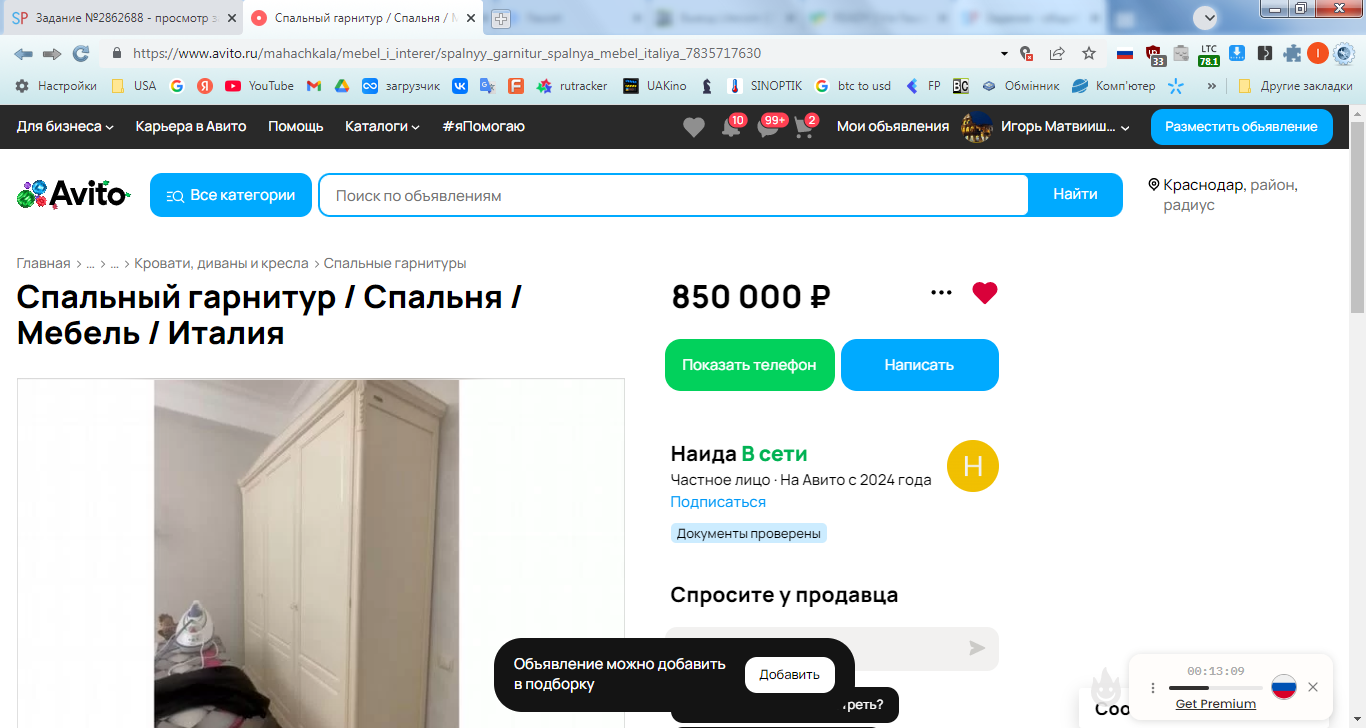Send message arrow in seller question field
This screenshot has height=728, width=1366.
click(977, 648)
